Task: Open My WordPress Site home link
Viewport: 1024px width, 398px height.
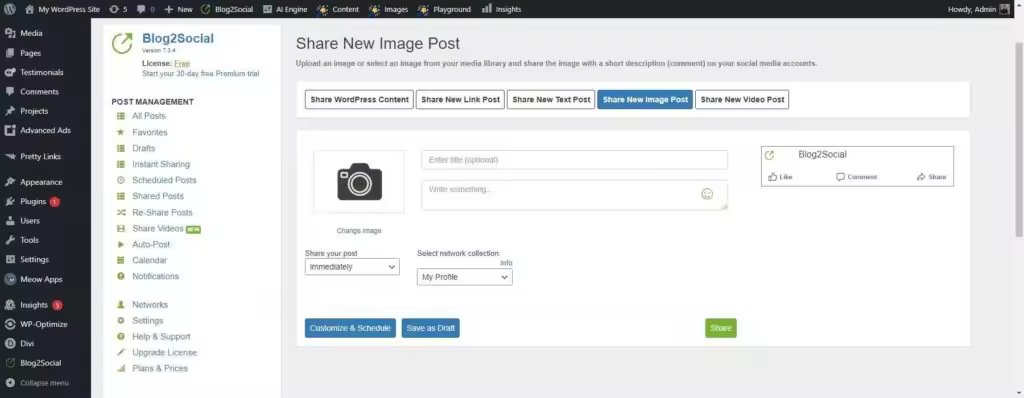Action: (x=62, y=9)
